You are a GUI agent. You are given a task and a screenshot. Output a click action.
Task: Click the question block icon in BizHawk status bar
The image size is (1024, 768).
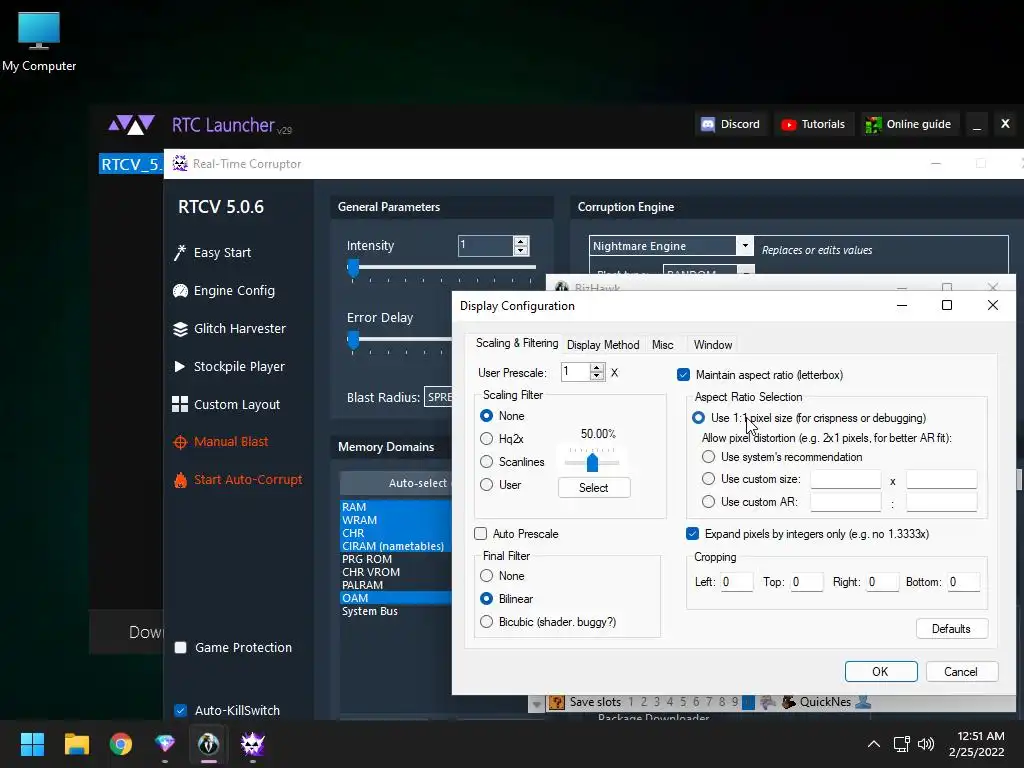coord(556,702)
